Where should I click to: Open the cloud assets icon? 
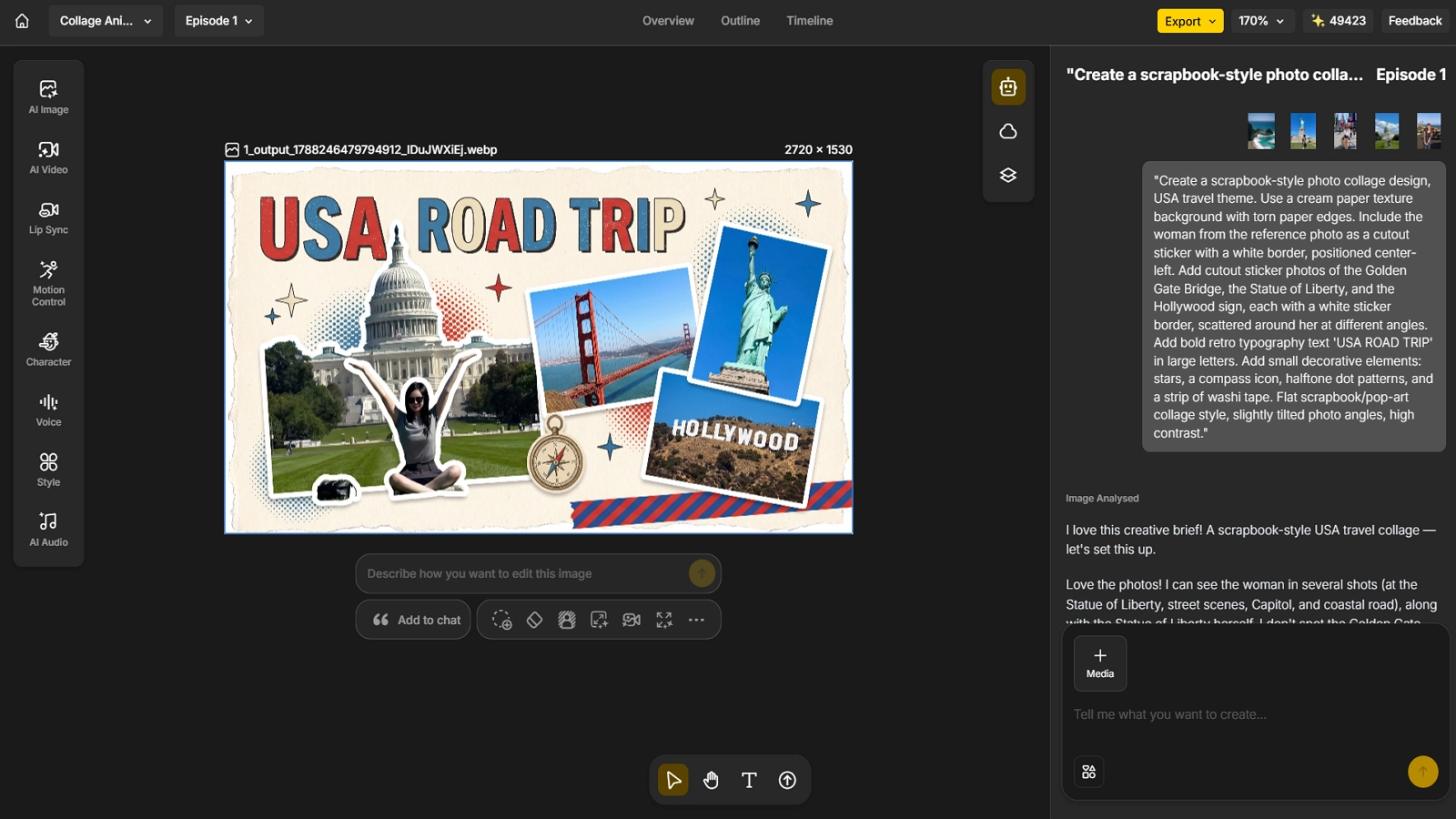click(1008, 131)
